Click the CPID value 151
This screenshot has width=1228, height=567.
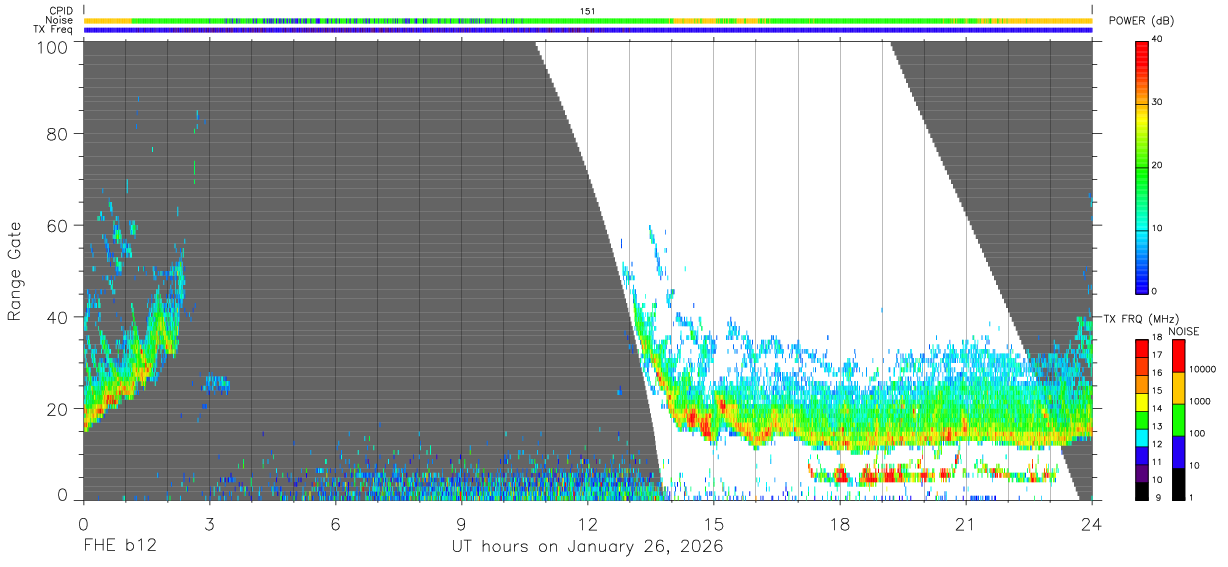(x=588, y=11)
